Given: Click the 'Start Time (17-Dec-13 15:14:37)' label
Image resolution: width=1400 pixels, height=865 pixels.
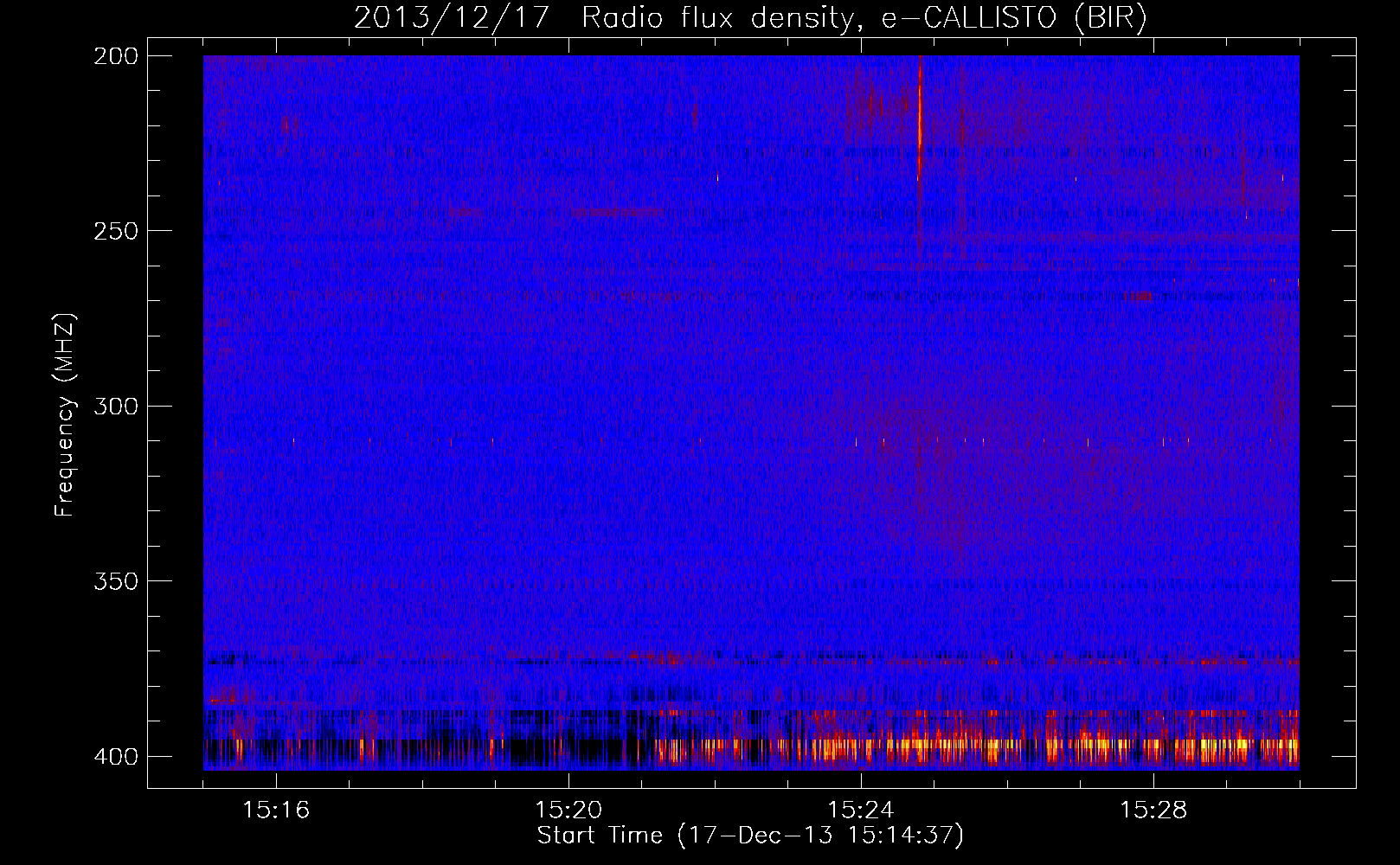Looking at the screenshot, I should (x=750, y=836).
